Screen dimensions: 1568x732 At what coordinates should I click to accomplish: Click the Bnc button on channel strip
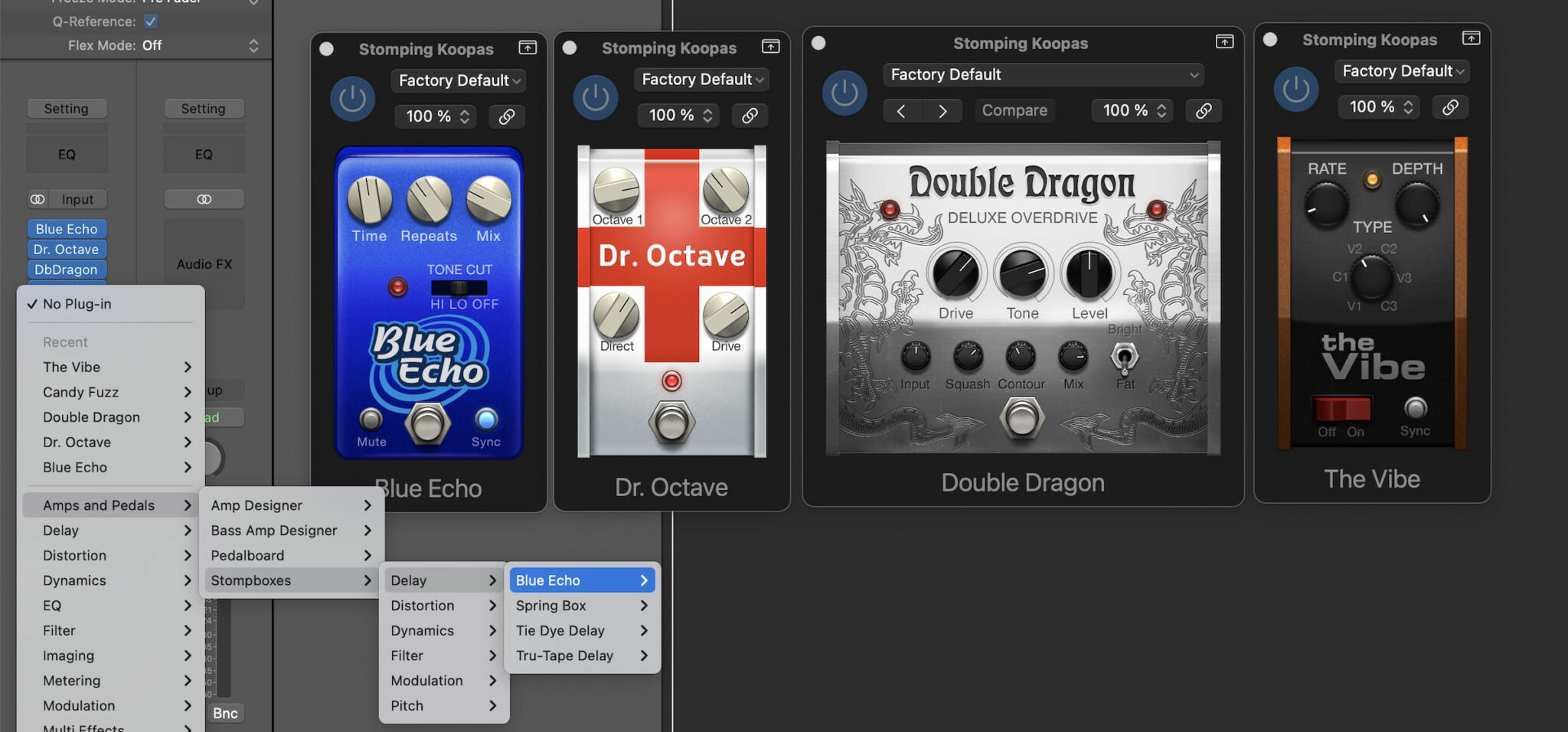[225, 714]
